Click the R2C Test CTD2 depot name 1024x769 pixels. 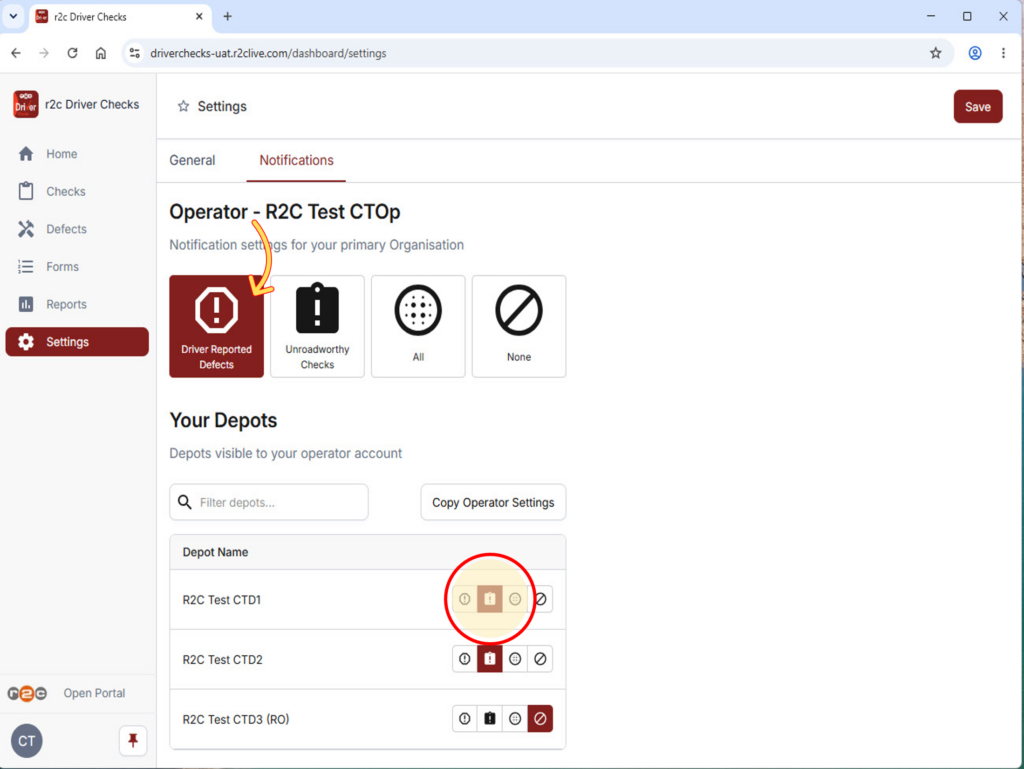point(222,660)
